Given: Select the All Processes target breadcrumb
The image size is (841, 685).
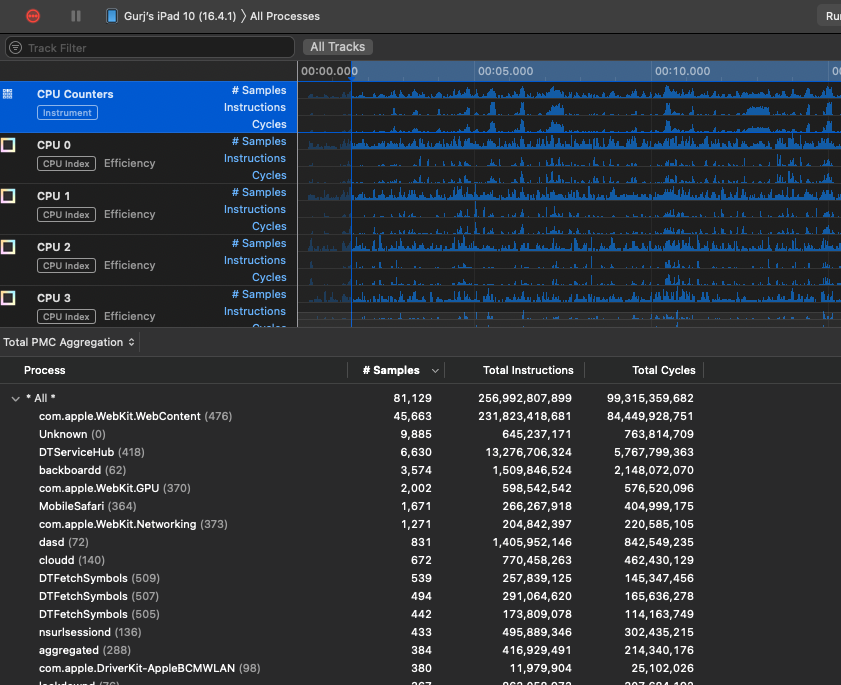Looking at the screenshot, I should (x=284, y=16).
